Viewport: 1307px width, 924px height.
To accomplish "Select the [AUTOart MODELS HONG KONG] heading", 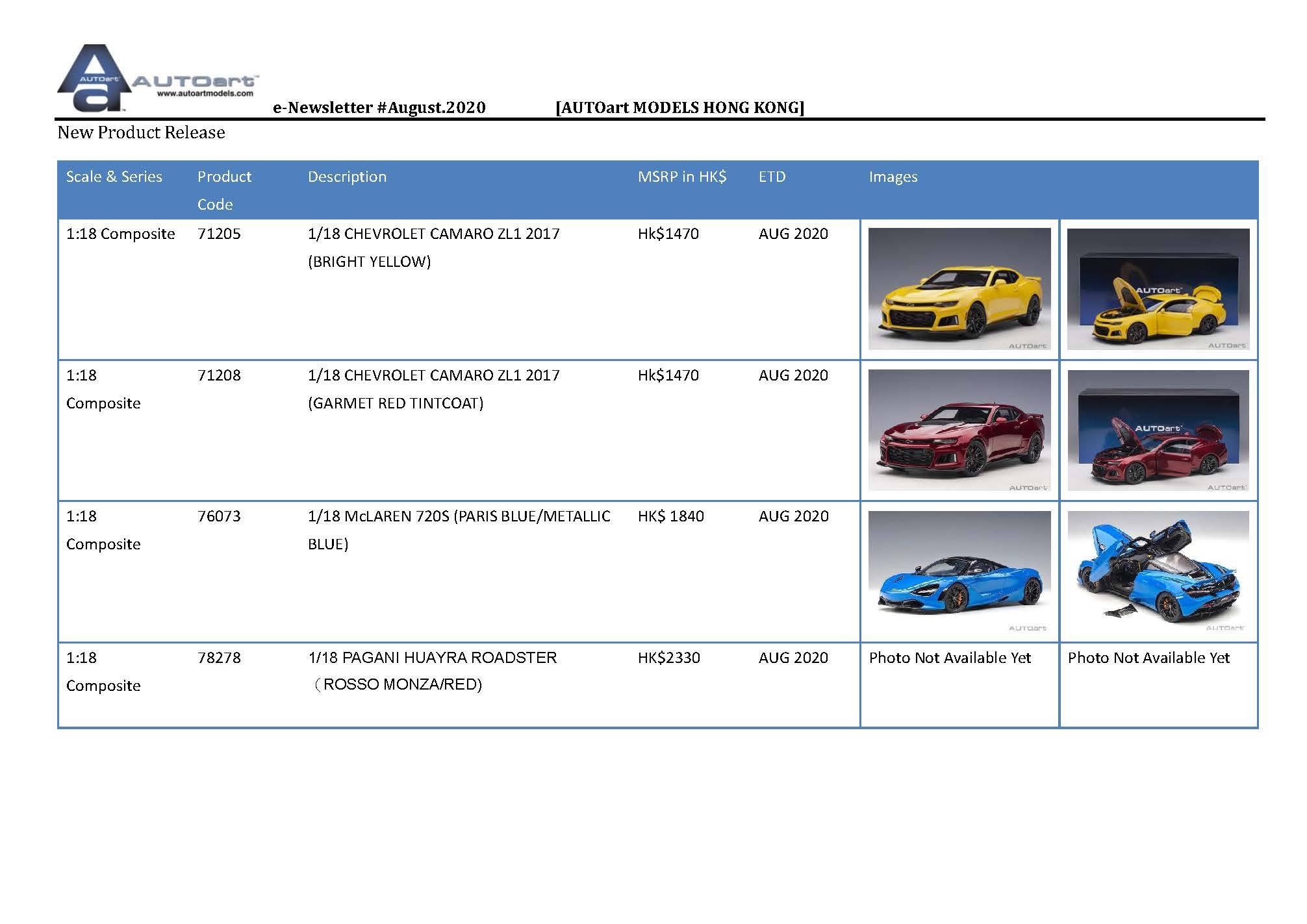I will point(680,108).
